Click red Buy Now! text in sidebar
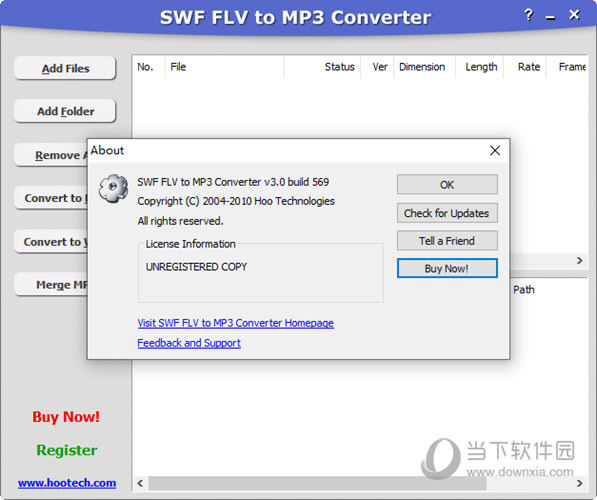Image resolution: width=597 pixels, height=500 pixels. (x=66, y=417)
